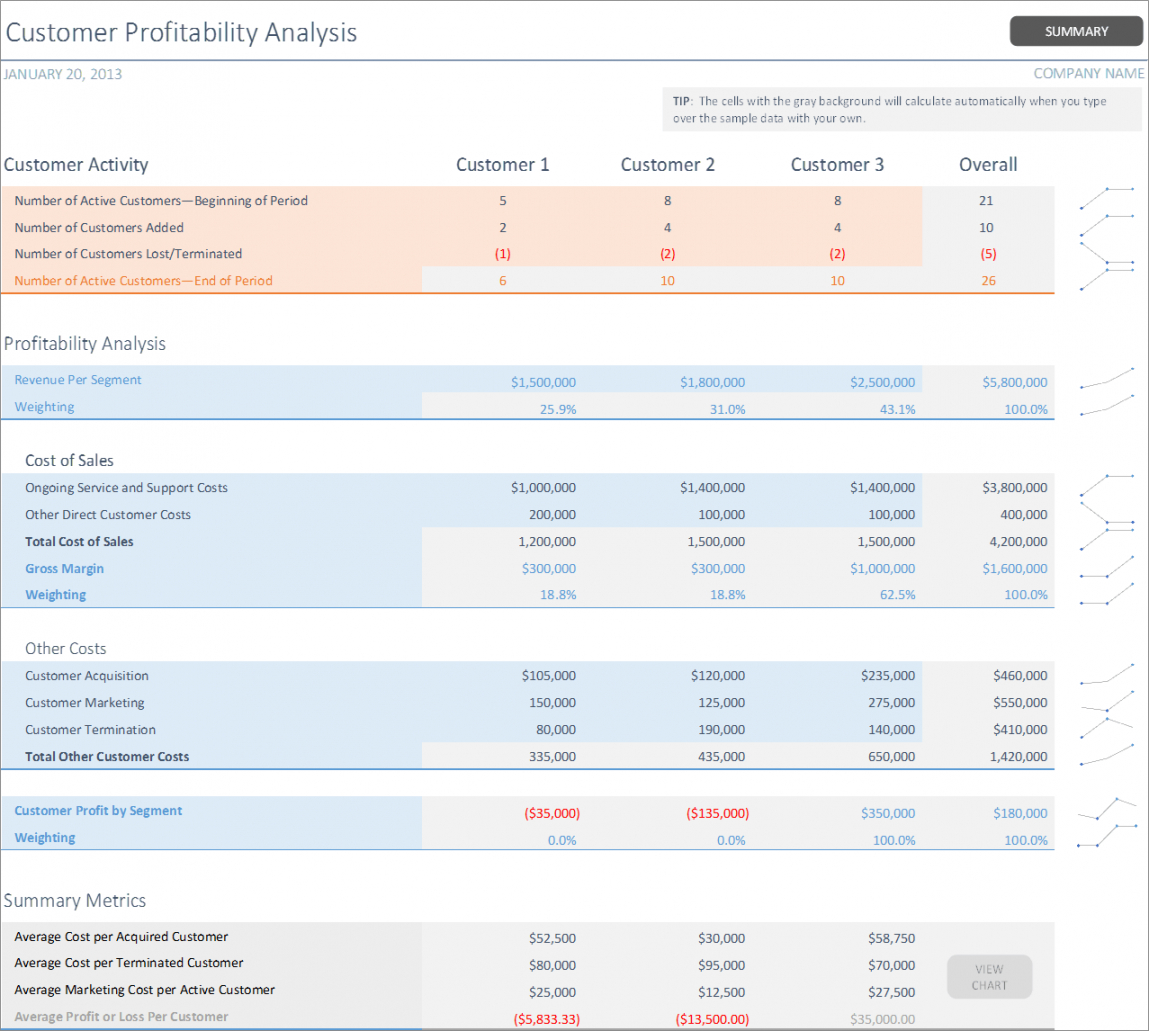
Task: Select the Gross Margin sparkline
Action: (1106, 568)
